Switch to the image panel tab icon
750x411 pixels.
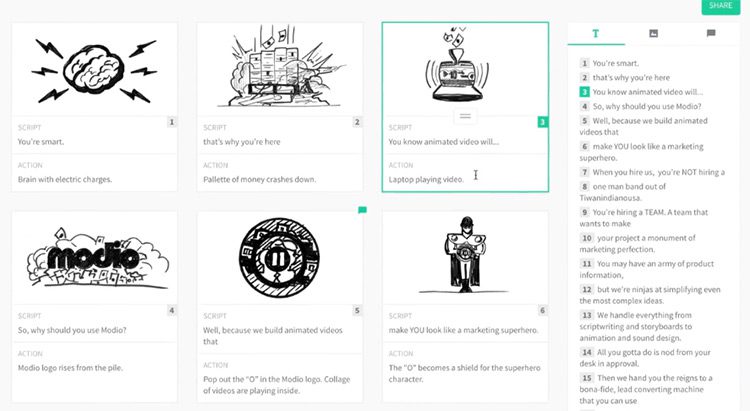pos(653,33)
